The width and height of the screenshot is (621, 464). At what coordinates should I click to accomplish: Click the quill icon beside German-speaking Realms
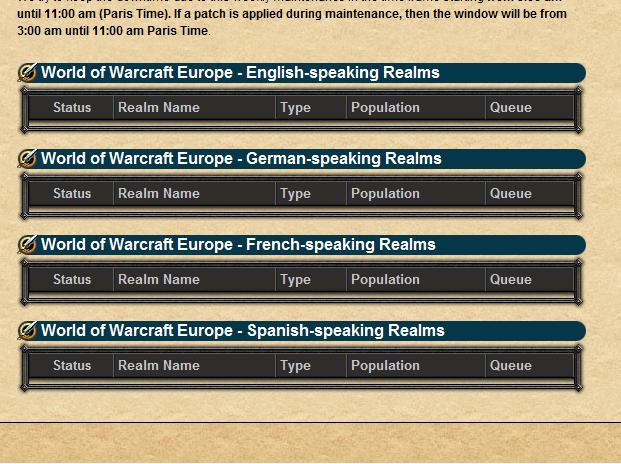[x=27, y=158]
